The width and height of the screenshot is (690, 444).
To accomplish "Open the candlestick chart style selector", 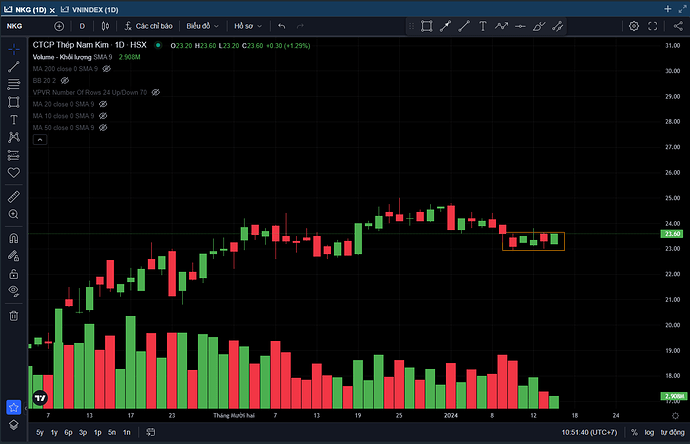I will [x=105, y=26].
